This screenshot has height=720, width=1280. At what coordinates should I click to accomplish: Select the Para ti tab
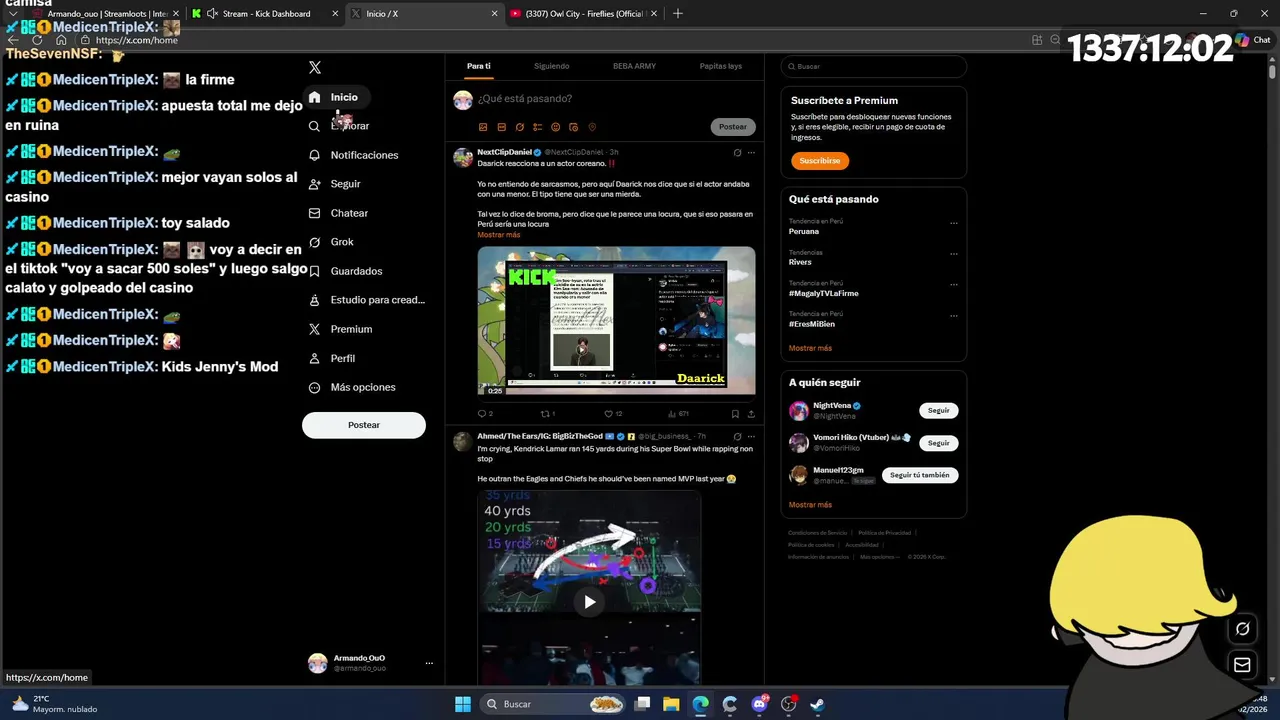pyautogui.click(x=479, y=66)
